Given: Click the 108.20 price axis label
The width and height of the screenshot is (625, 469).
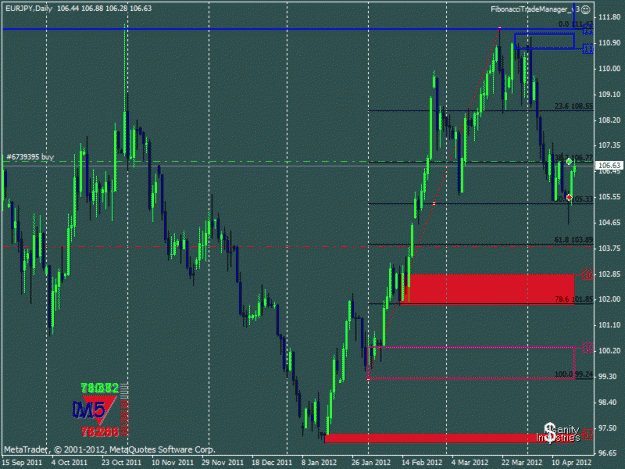Looking at the screenshot, I should point(609,120).
